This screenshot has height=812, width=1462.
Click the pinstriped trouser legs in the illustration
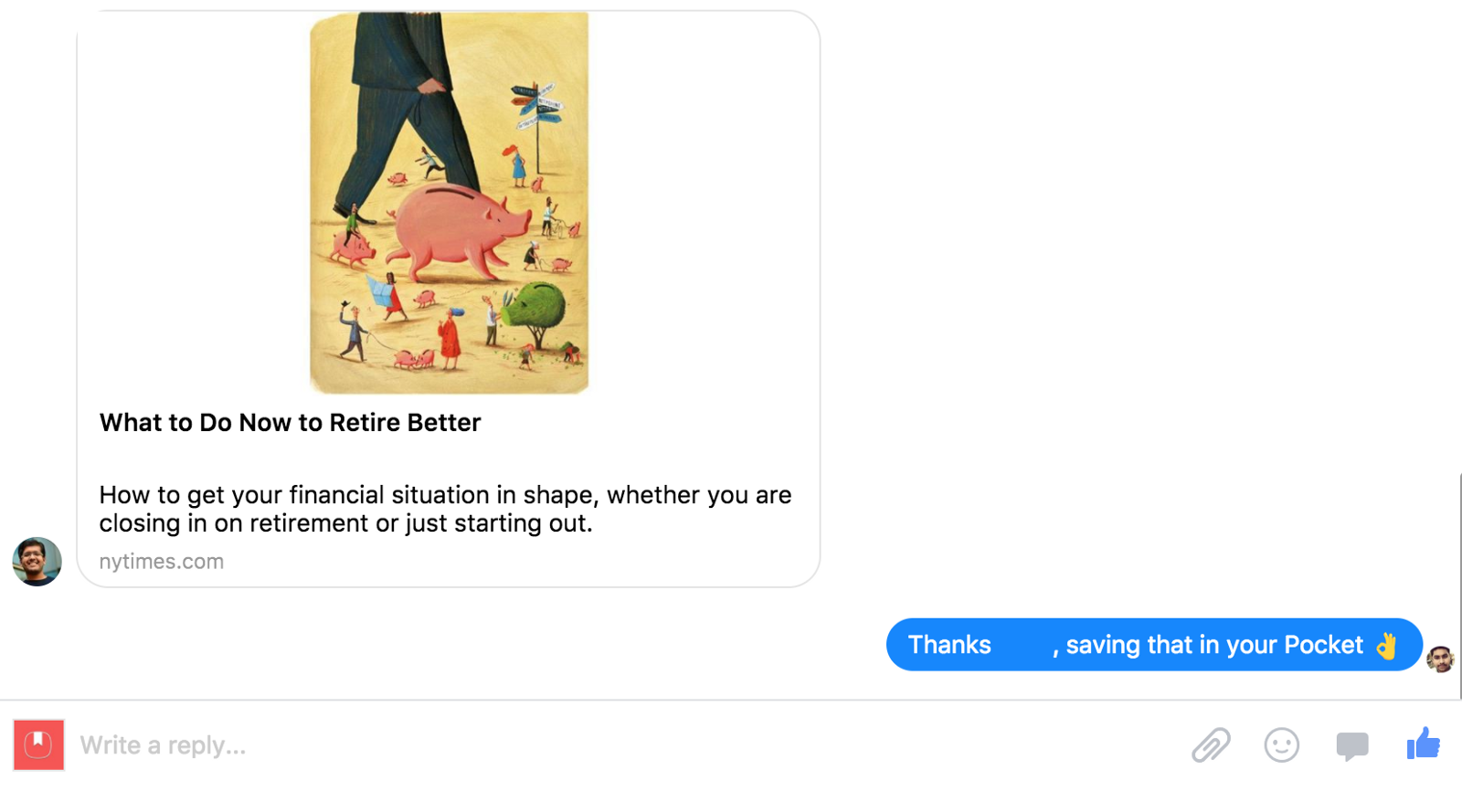click(x=402, y=119)
